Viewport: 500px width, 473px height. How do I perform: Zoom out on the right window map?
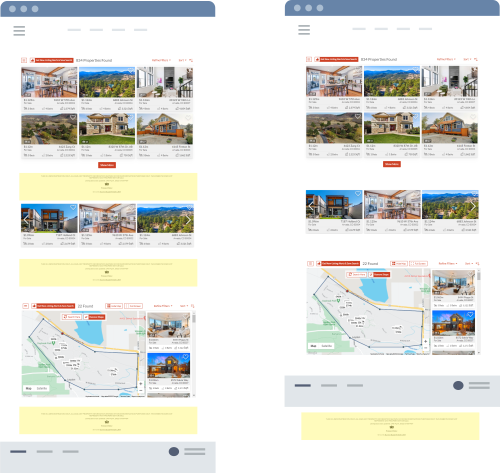coord(426,348)
